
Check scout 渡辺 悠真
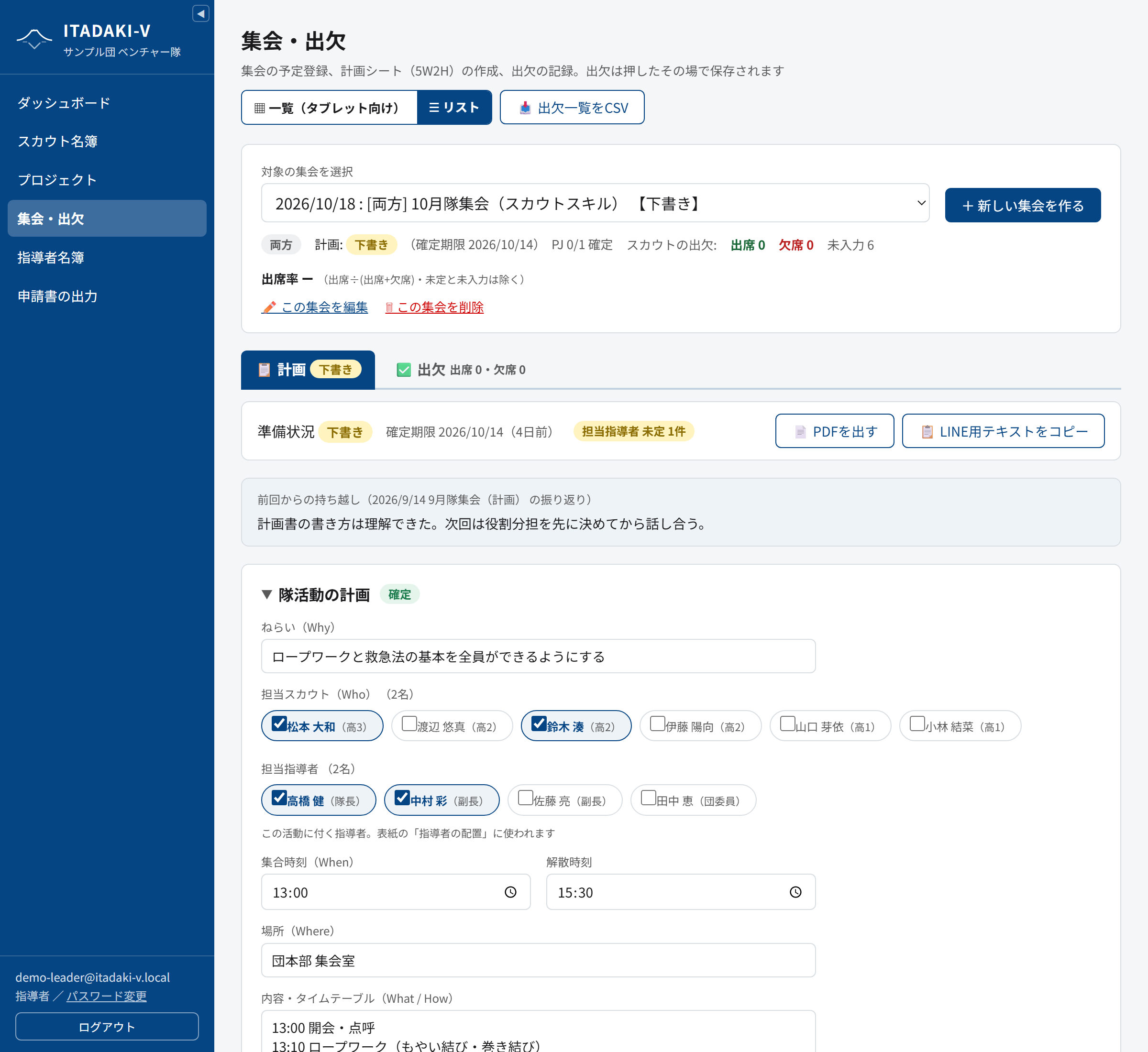click(x=409, y=723)
